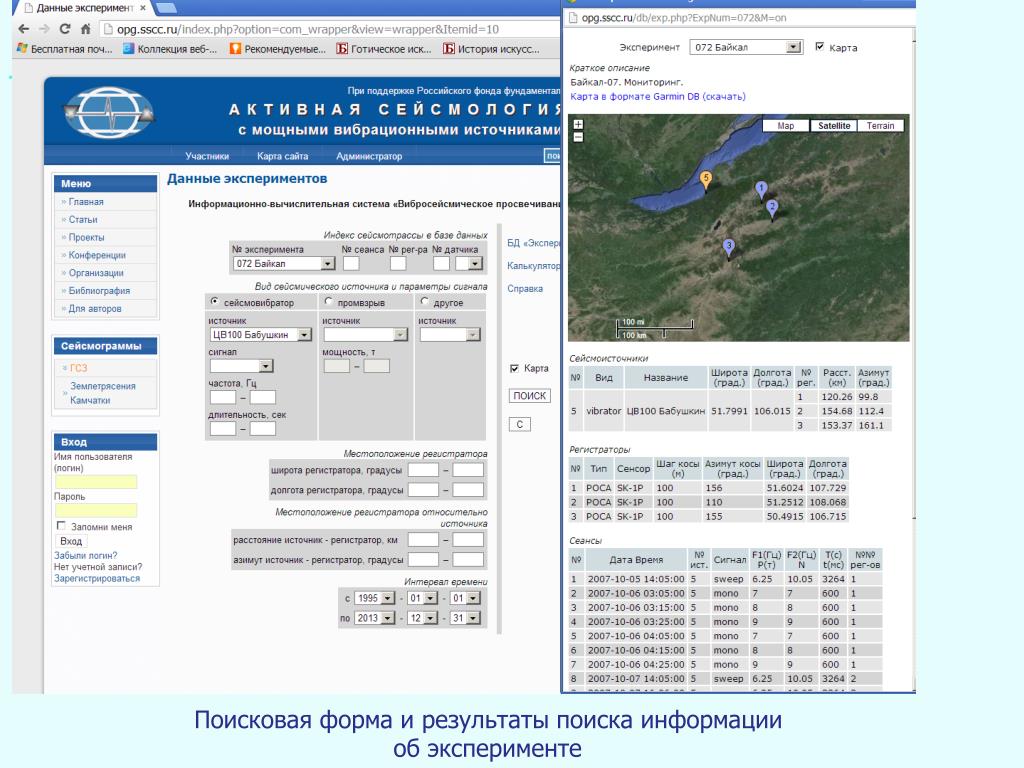Click blue map marker number 3
1024x768 pixels.
coord(729,248)
